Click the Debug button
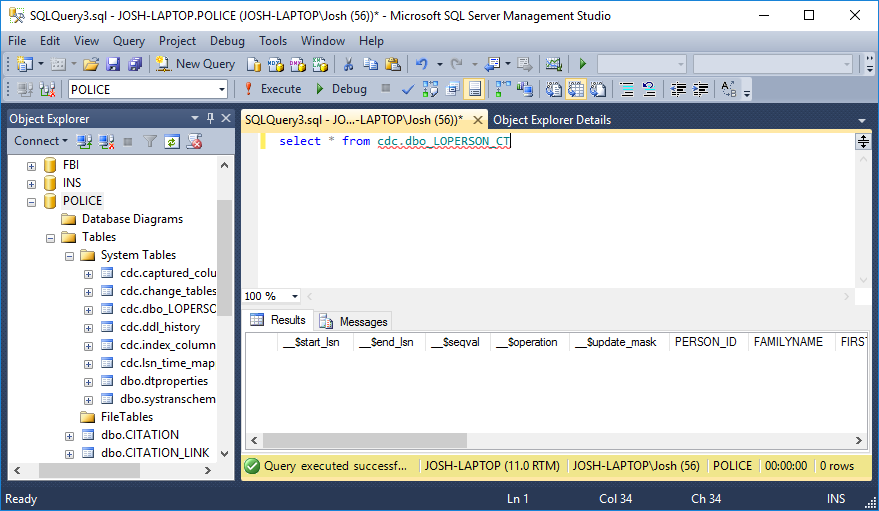Image resolution: width=879 pixels, height=511 pixels. tap(341, 89)
